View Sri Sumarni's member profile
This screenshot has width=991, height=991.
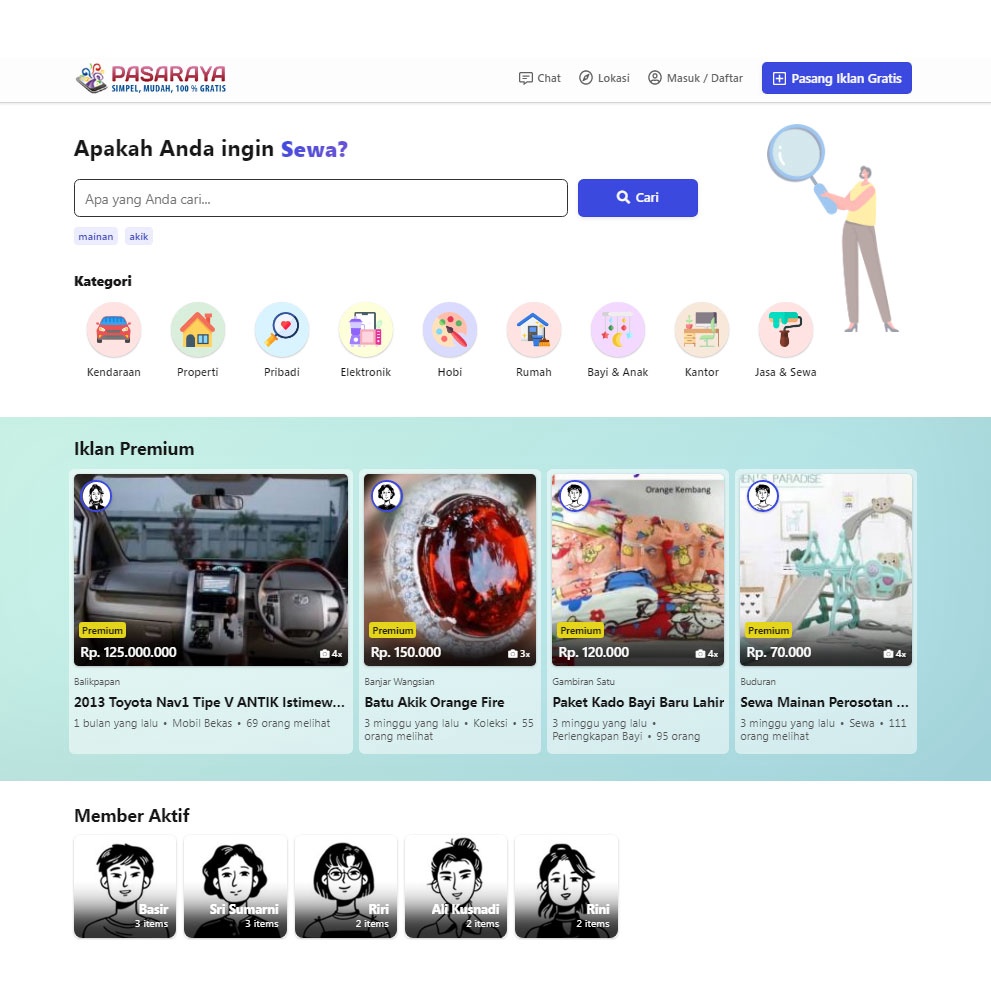pos(235,886)
